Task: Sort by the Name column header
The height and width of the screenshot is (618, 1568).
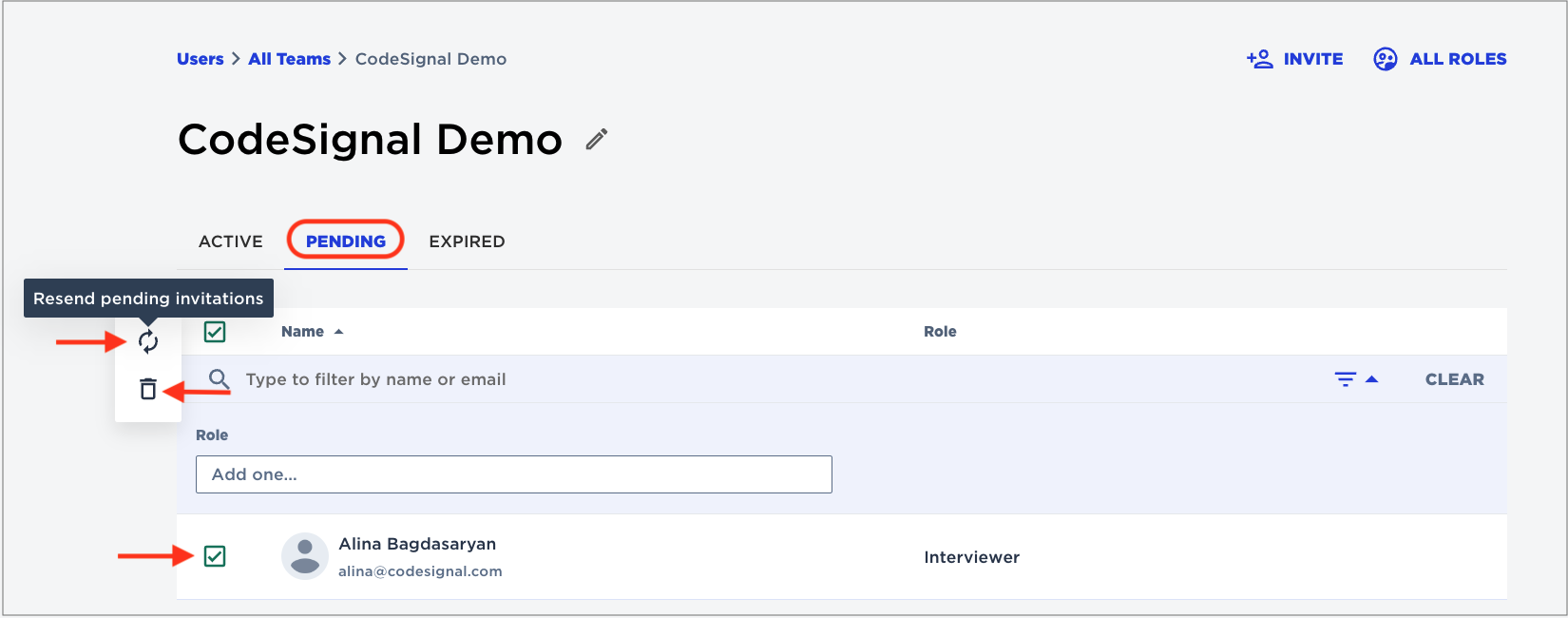Action: (x=312, y=332)
